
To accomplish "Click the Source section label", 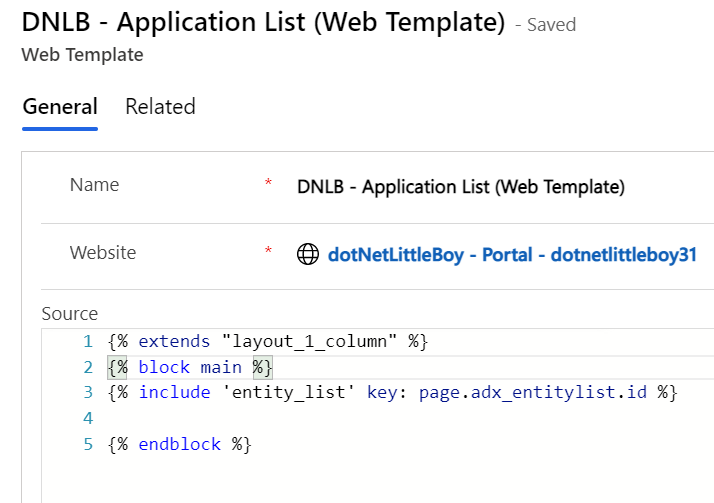I will 70,314.
